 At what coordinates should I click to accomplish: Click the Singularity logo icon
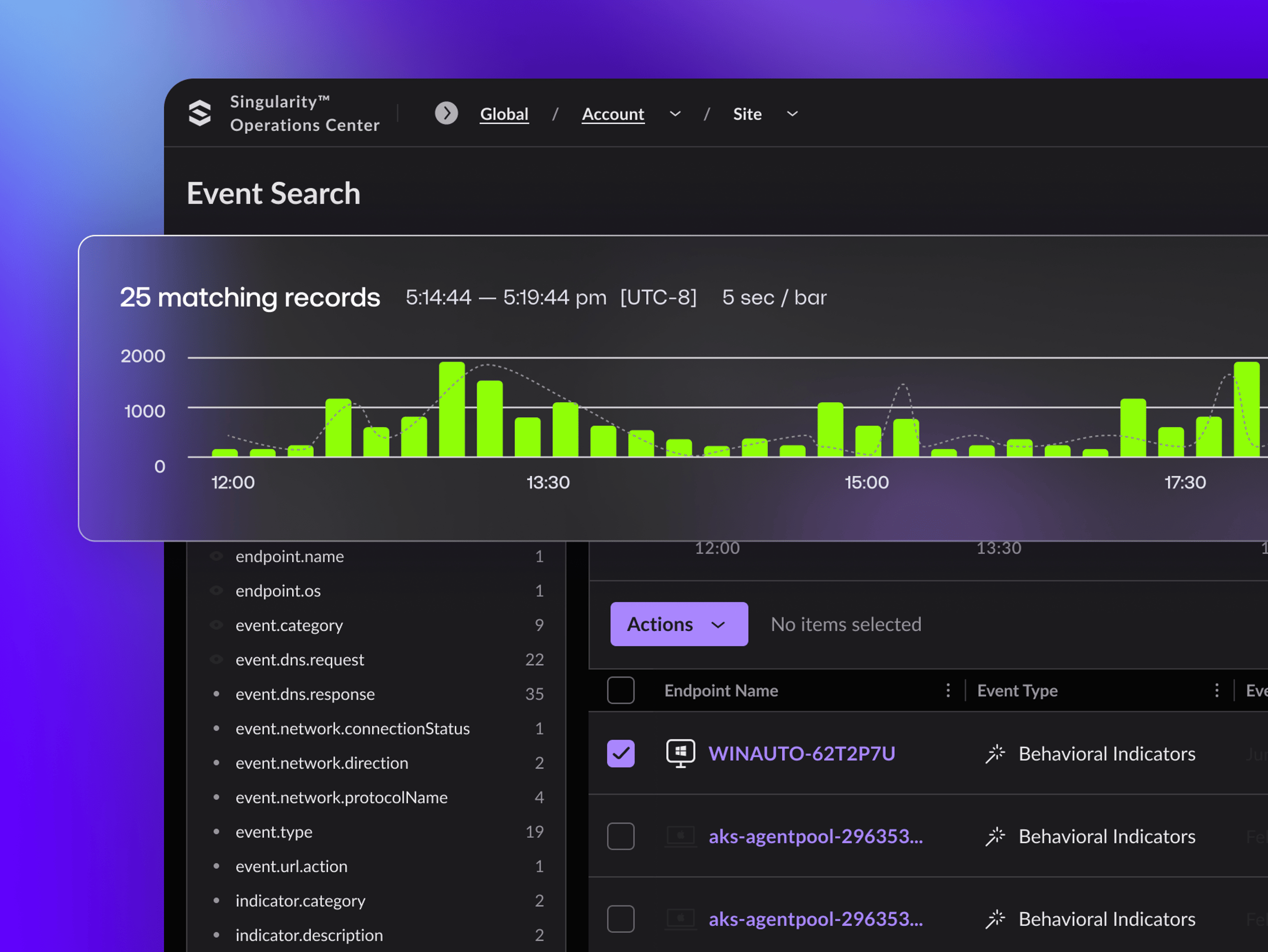point(200,113)
